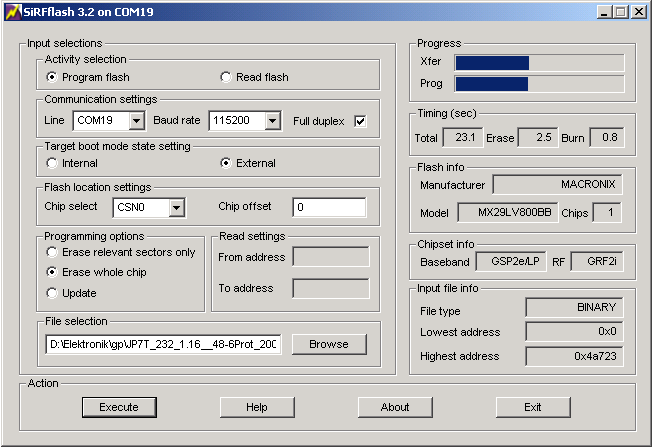
Task: Click the COM19 line combo box
Action: coord(109,121)
